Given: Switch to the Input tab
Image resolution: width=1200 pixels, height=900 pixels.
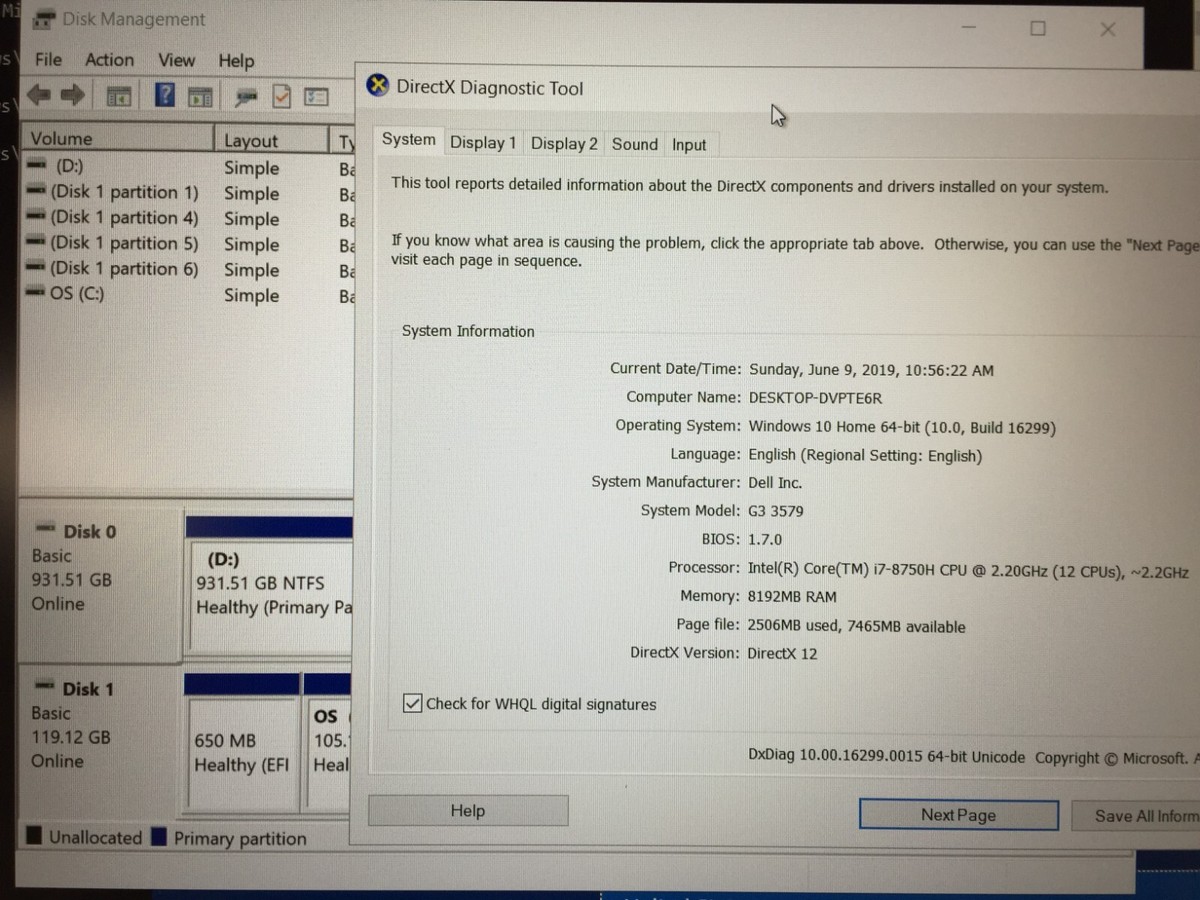Looking at the screenshot, I should click(x=689, y=143).
